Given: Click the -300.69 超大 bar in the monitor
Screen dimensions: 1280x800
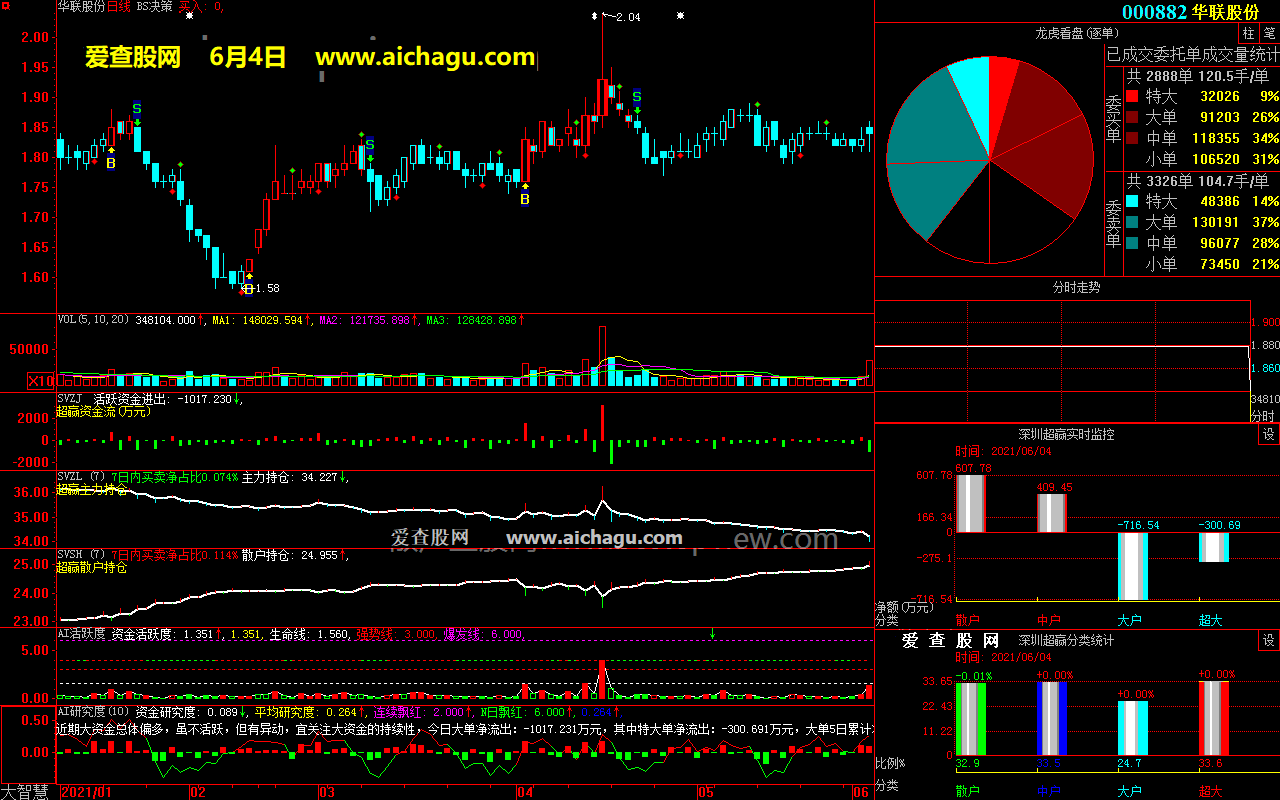Looking at the screenshot, I should [1214, 547].
